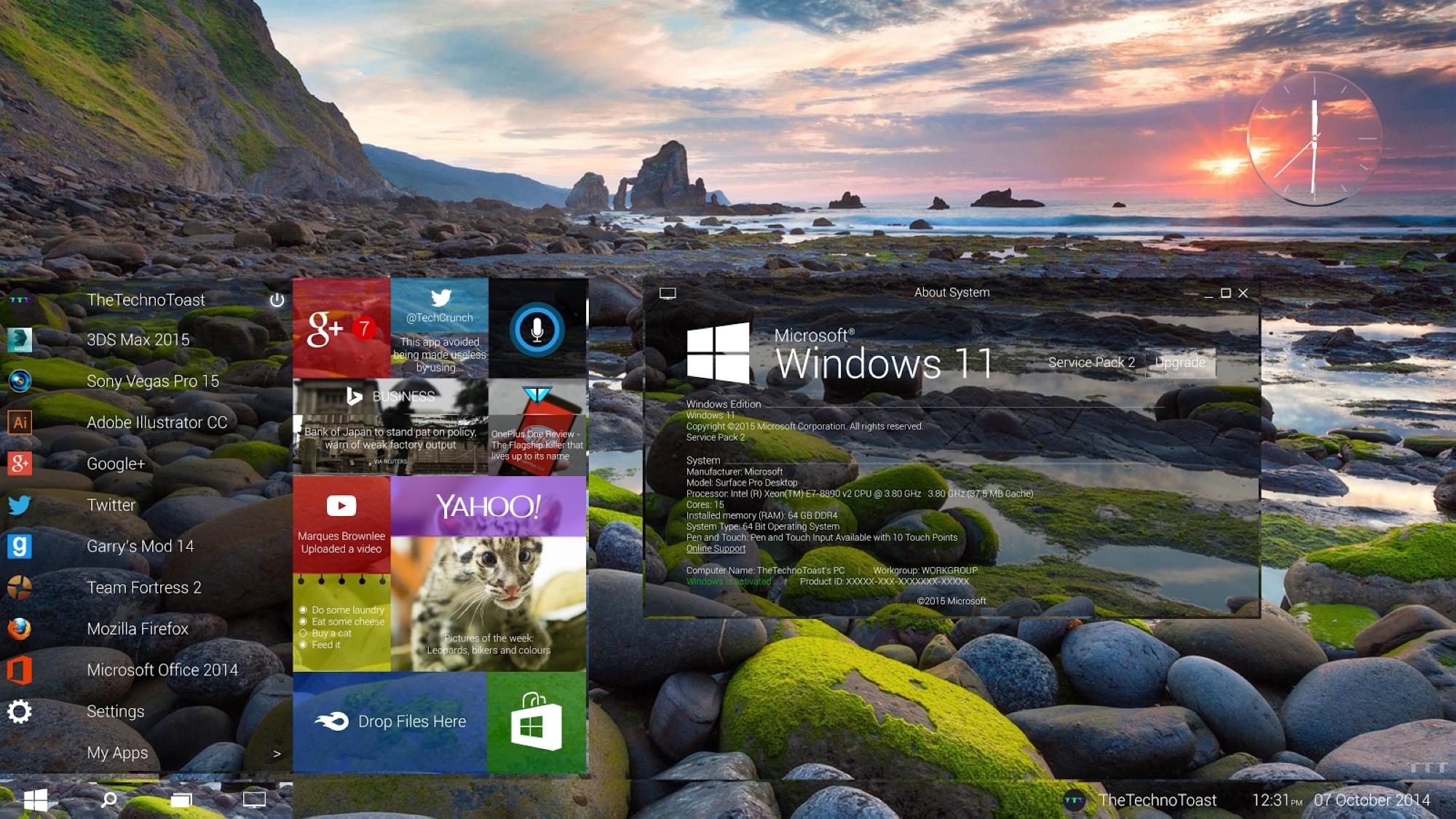Launch the Microsoft Office 2014 icon

20,670
